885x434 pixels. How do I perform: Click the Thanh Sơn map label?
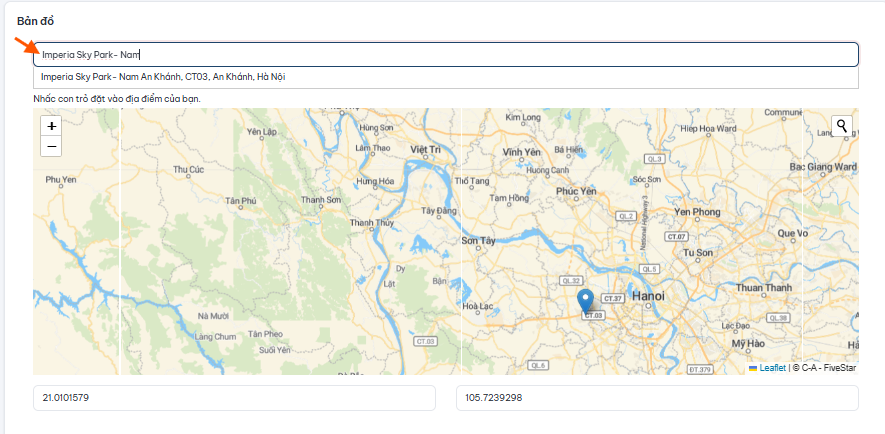pyautogui.click(x=321, y=199)
